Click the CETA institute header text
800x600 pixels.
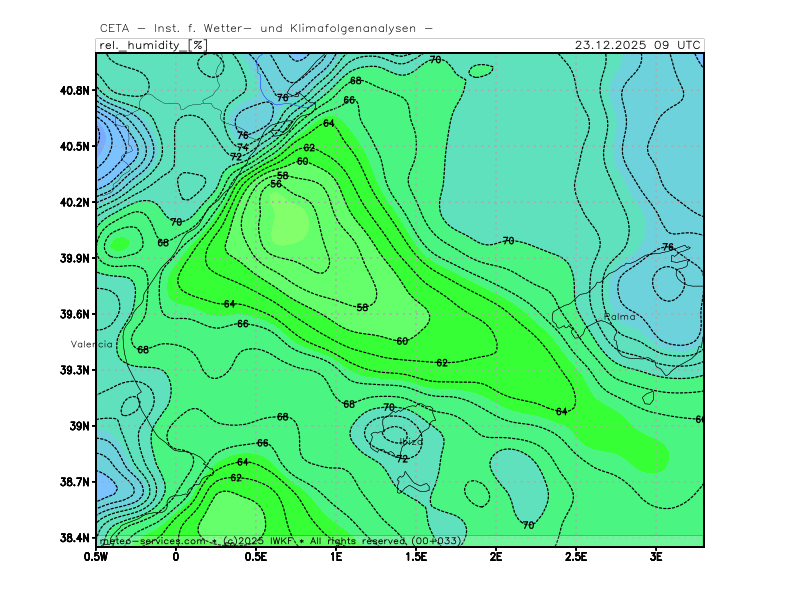(x=266, y=28)
